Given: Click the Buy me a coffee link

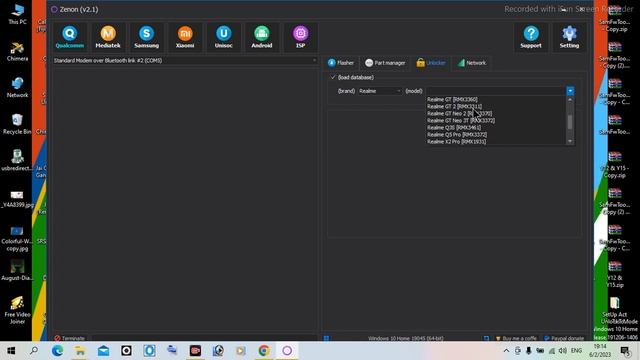Looking at the screenshot, I should pyautogui.click(x=516, y=338).
